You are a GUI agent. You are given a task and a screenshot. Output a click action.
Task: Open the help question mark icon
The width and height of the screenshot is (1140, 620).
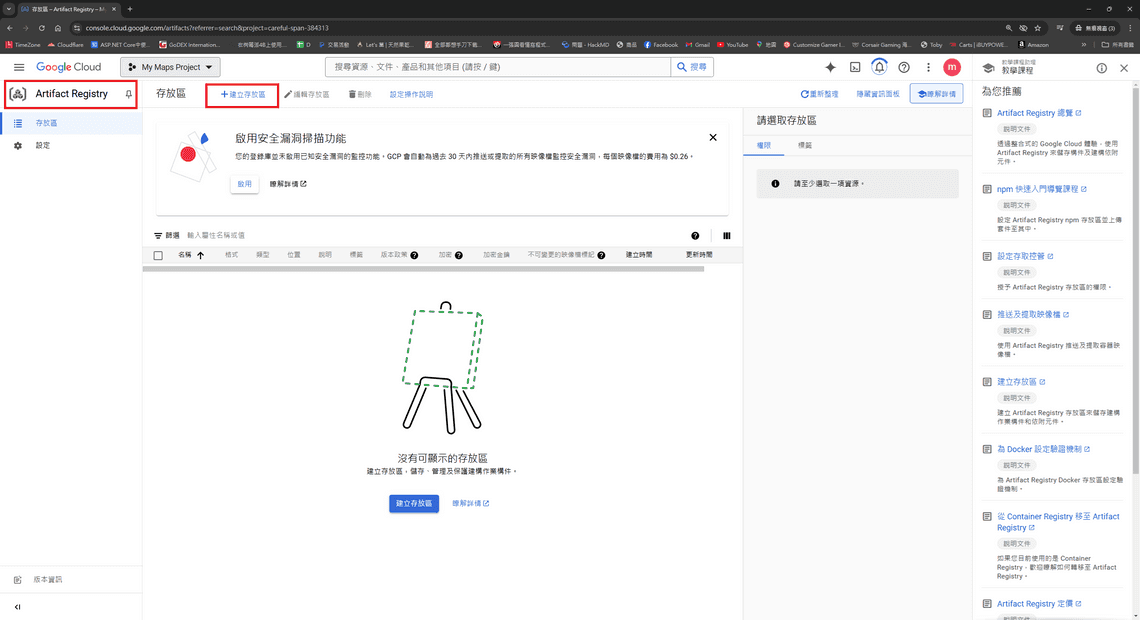(x=903, y=67)
